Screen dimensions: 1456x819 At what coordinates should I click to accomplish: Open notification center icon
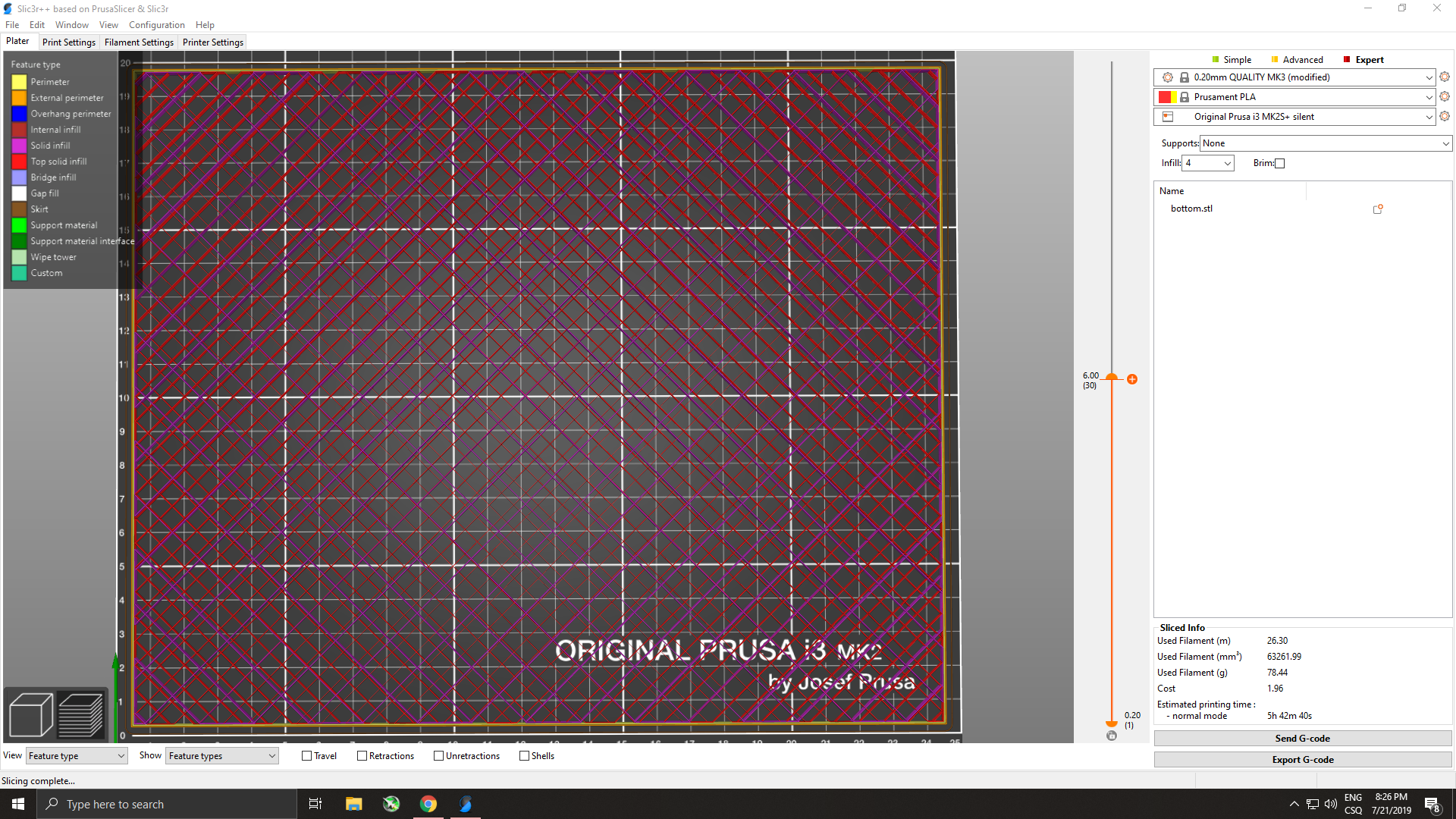click(x=1432, y=805)
